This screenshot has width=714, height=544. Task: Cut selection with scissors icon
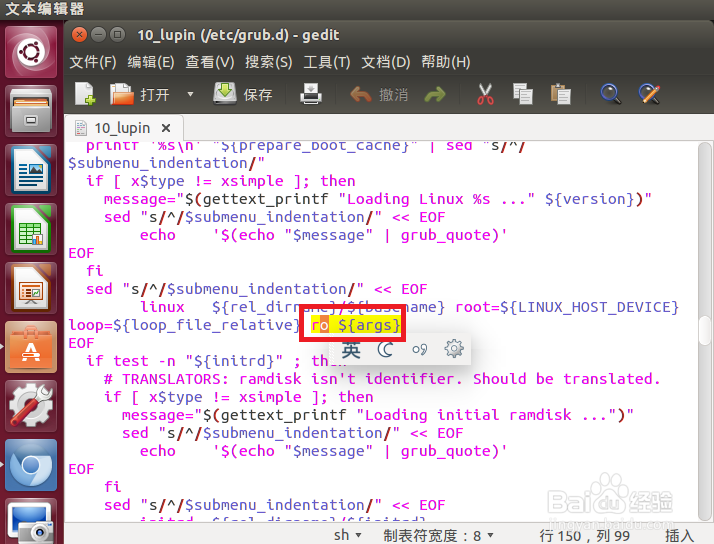pos(485,94)
